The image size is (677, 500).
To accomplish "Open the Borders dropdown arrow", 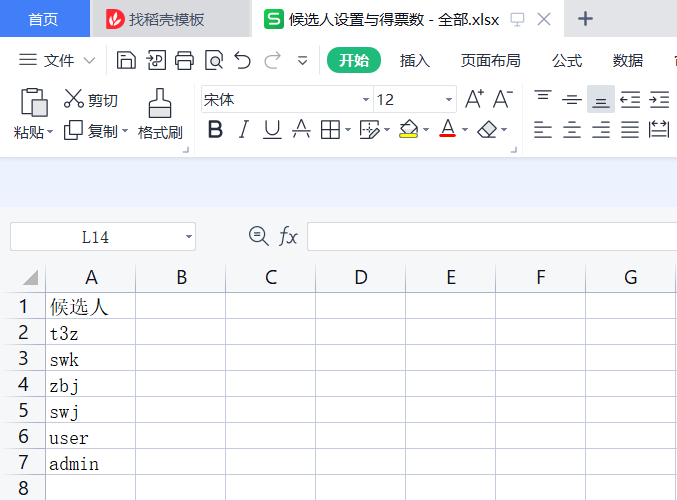I will pos(348,130).
